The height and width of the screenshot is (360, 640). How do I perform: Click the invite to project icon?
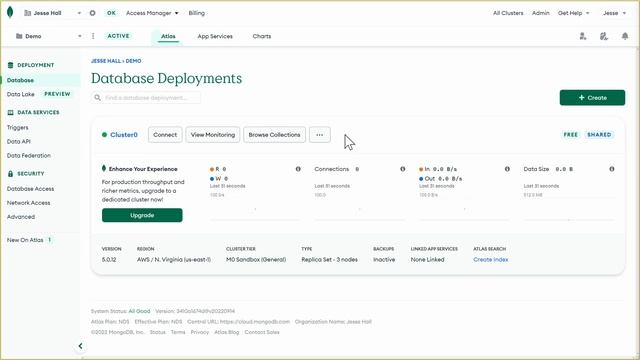pos(583,36)
